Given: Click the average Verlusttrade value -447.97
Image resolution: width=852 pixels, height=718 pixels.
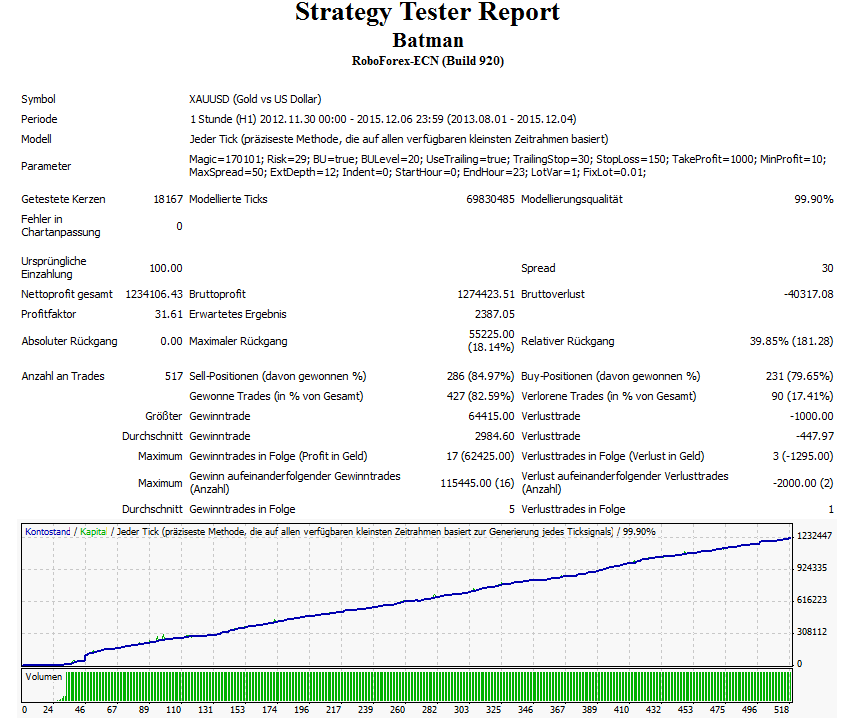Looking at the screenshot, I should click(x=814, y=436).
